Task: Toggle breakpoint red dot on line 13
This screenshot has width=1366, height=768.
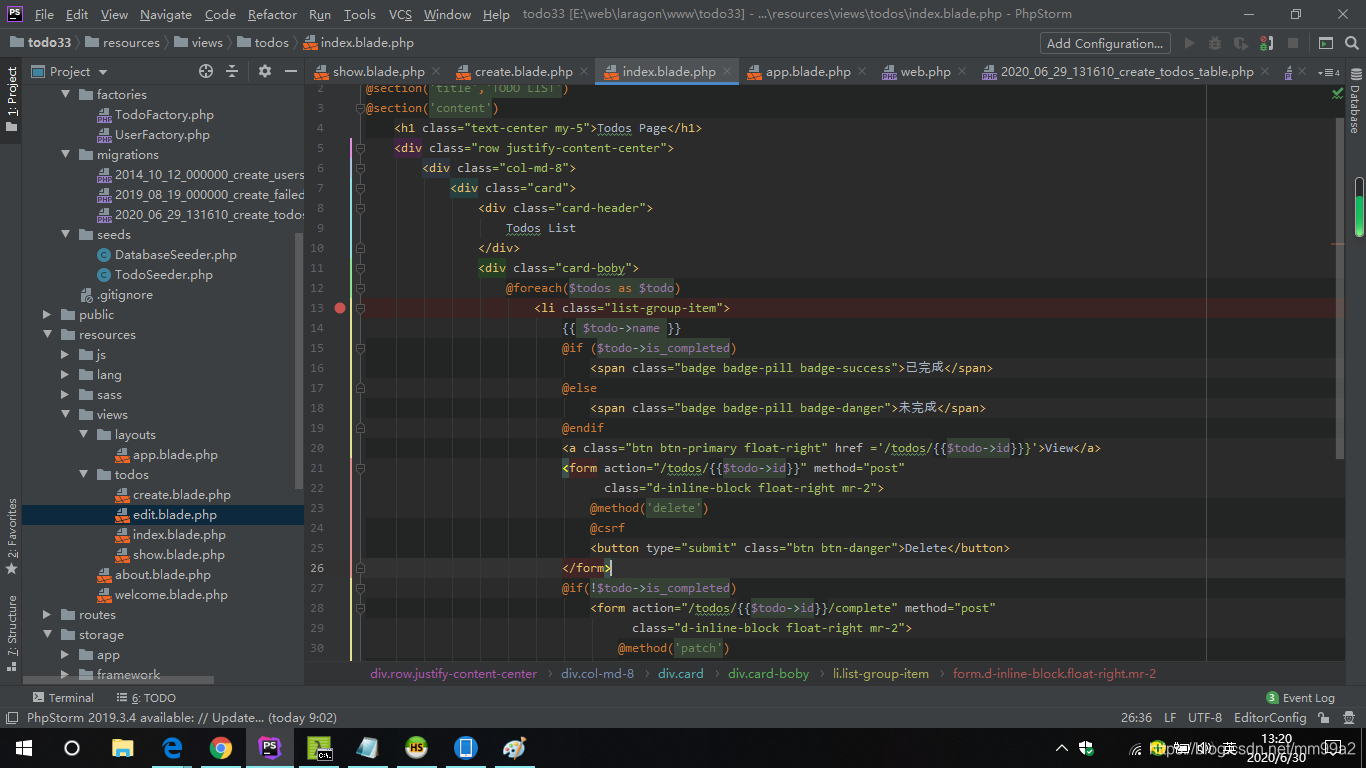Action: tap(340, 308)
